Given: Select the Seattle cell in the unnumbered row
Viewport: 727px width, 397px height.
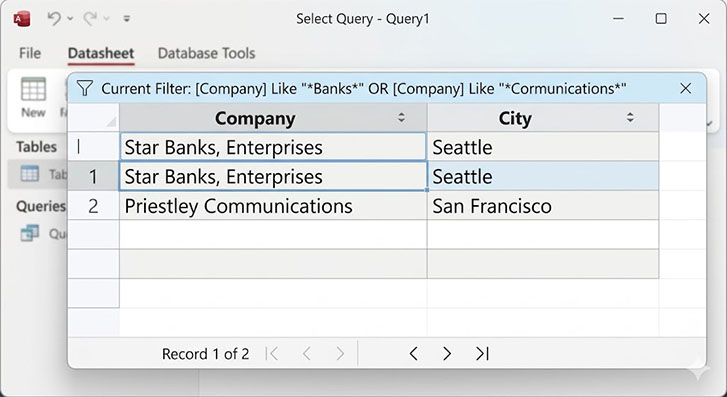Looking at the screenshot, I should [x=542, y=147].
